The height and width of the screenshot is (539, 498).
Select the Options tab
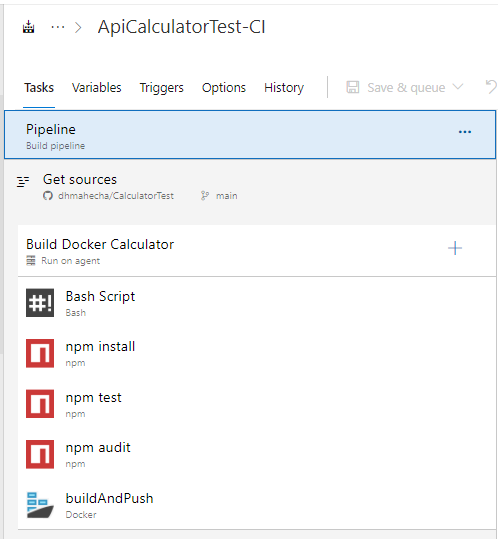tap(224, 88)
